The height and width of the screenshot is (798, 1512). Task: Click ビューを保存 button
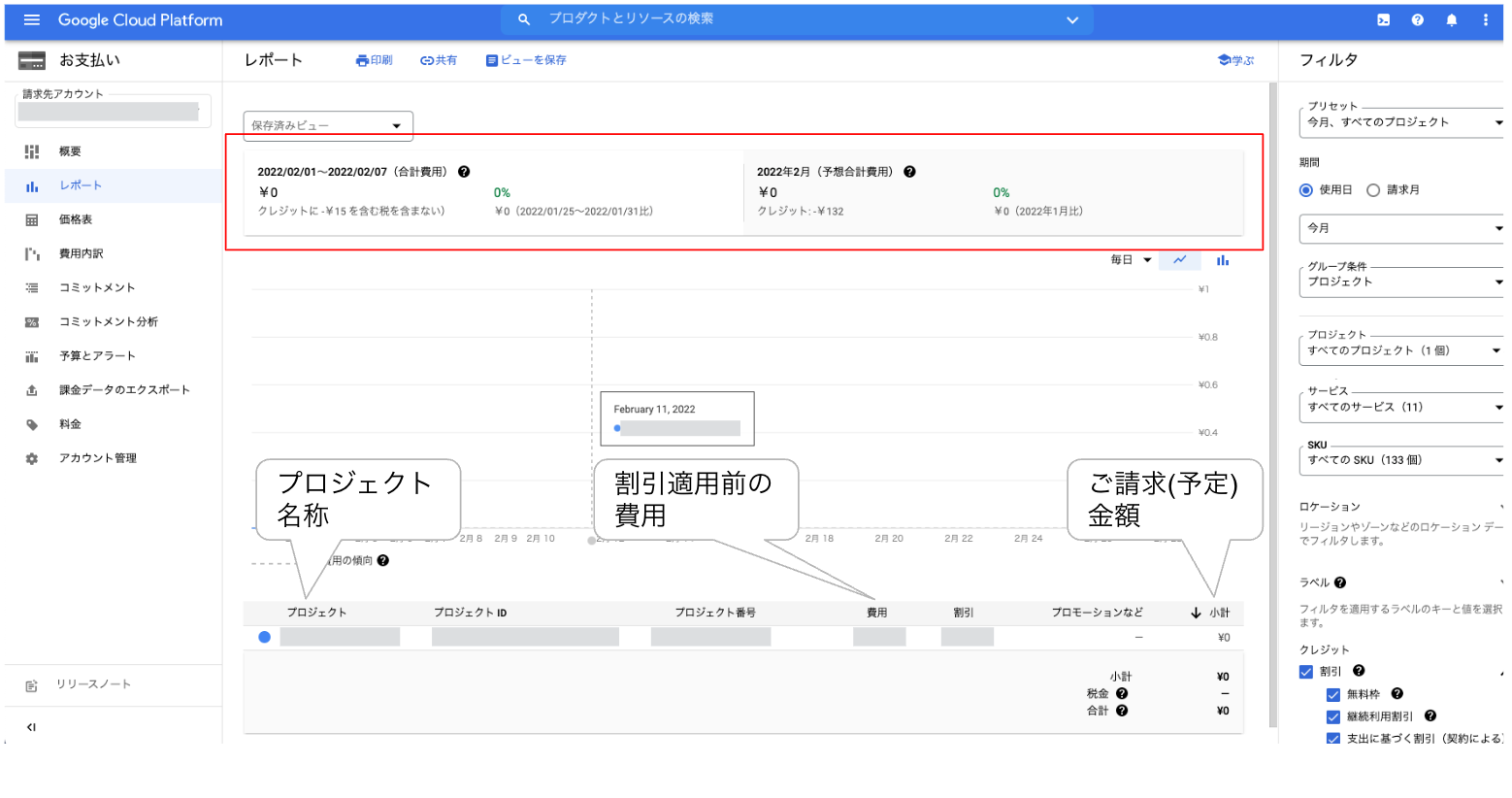point(526,60)
